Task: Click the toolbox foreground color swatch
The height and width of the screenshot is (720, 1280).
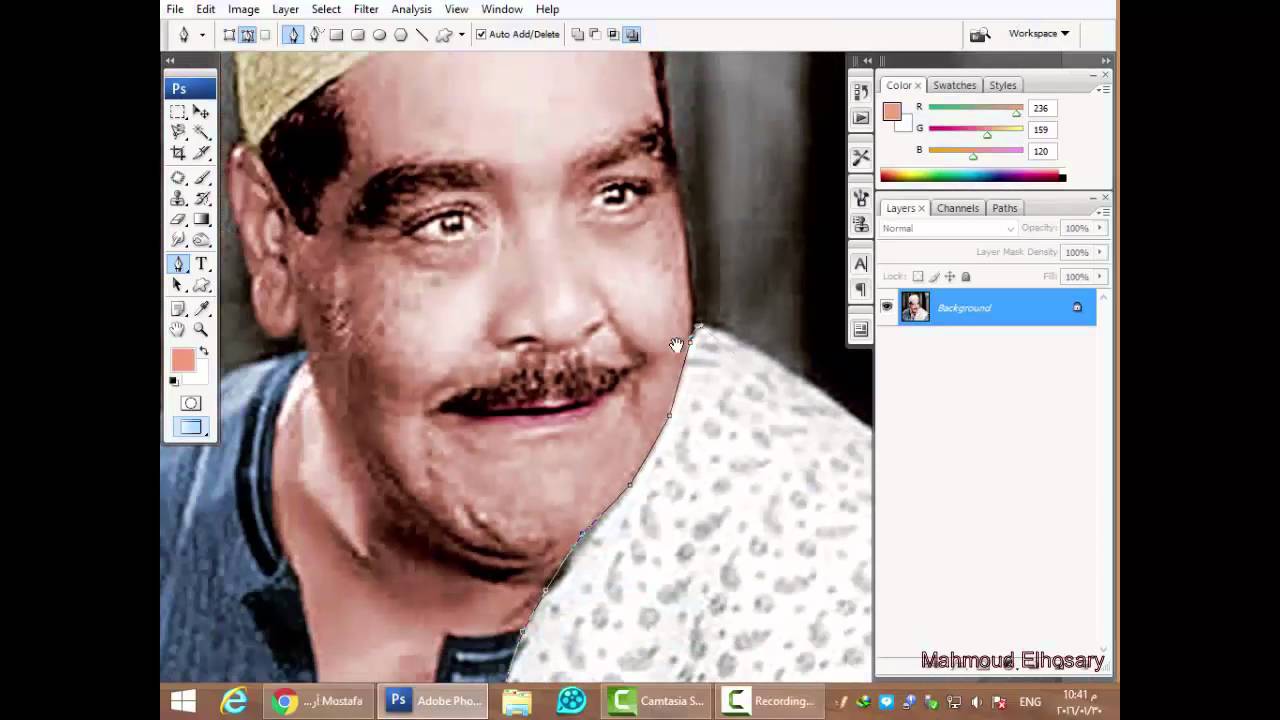Action: [182, 360]
